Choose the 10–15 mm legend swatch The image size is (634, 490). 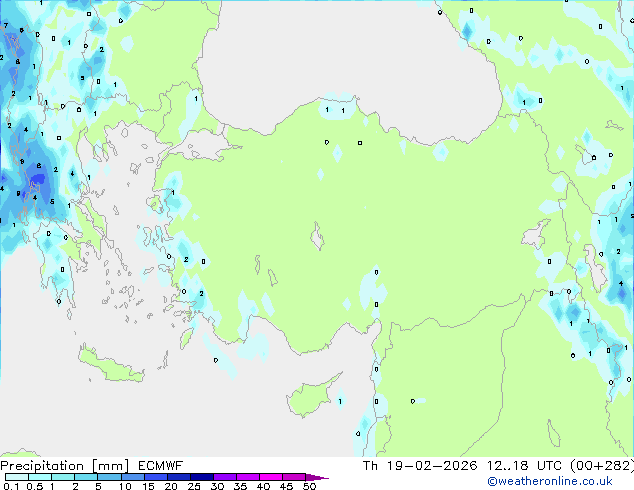pos(132,477)
